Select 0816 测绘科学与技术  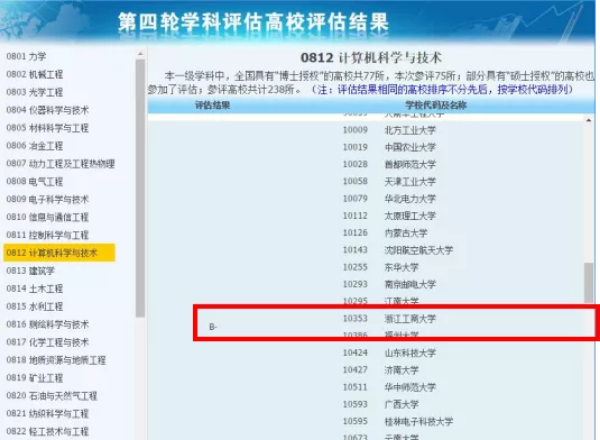point(47,324)
